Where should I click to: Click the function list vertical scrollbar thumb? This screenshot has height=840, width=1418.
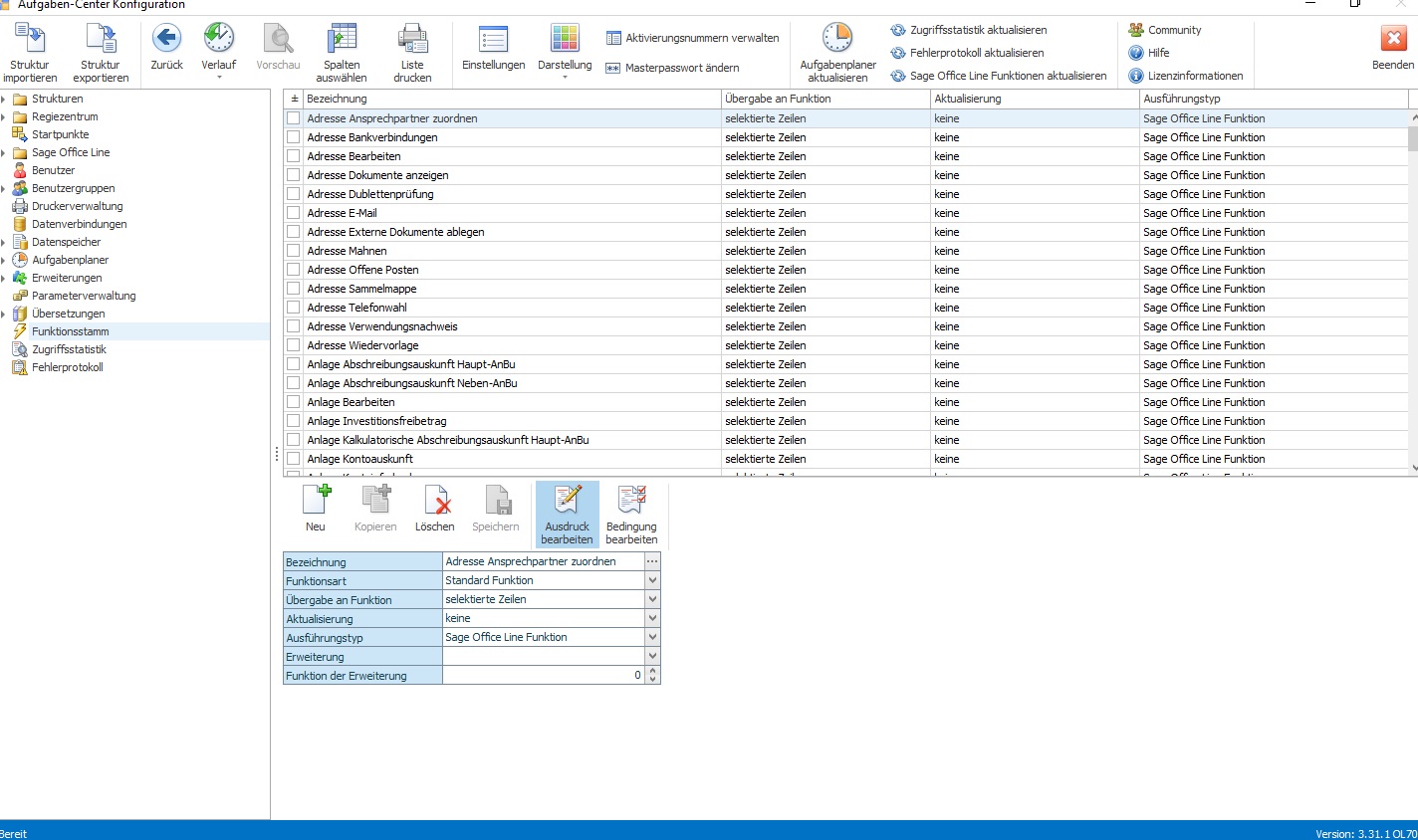tap(1413, 137)
